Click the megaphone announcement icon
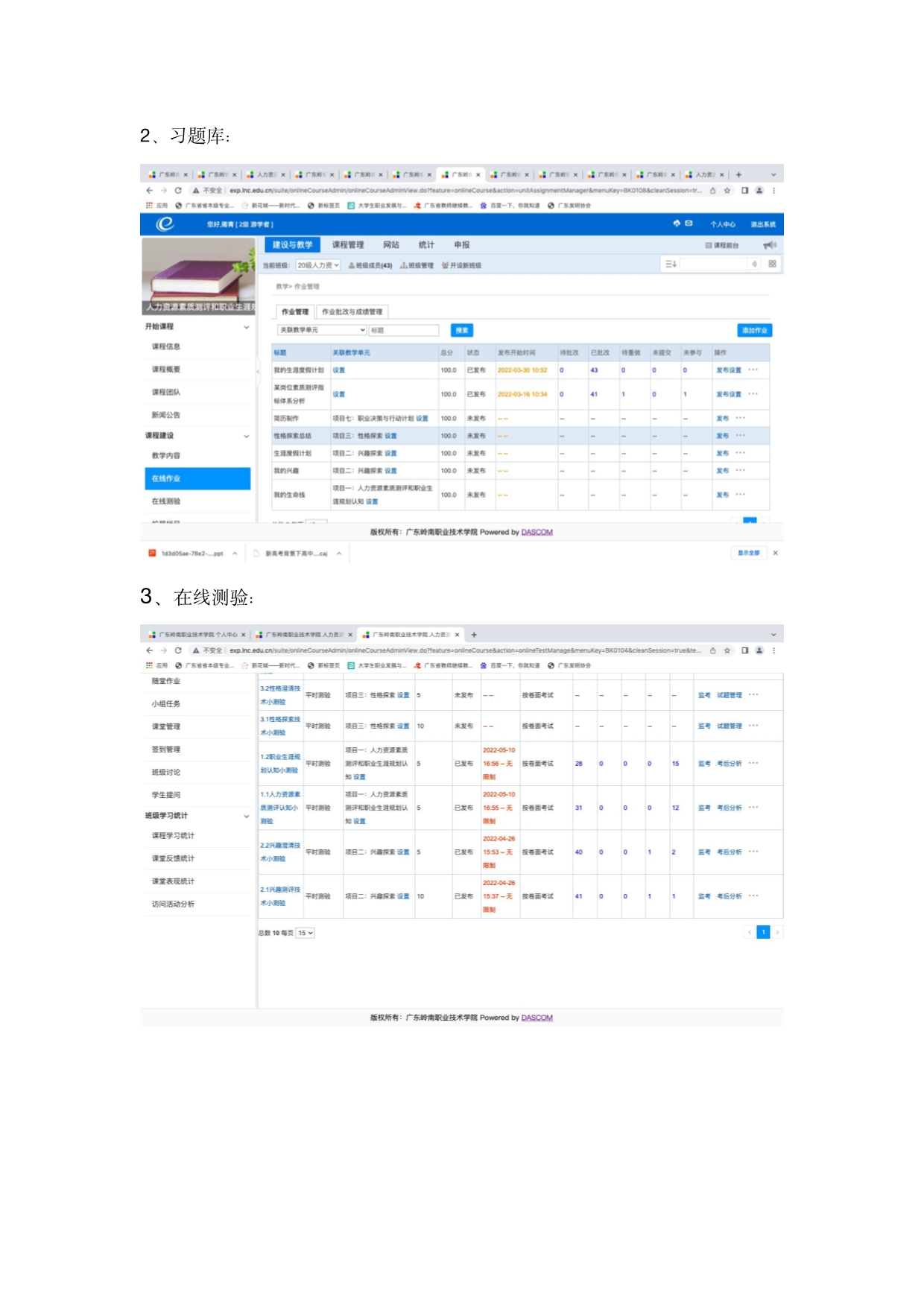 coord(769,245)
